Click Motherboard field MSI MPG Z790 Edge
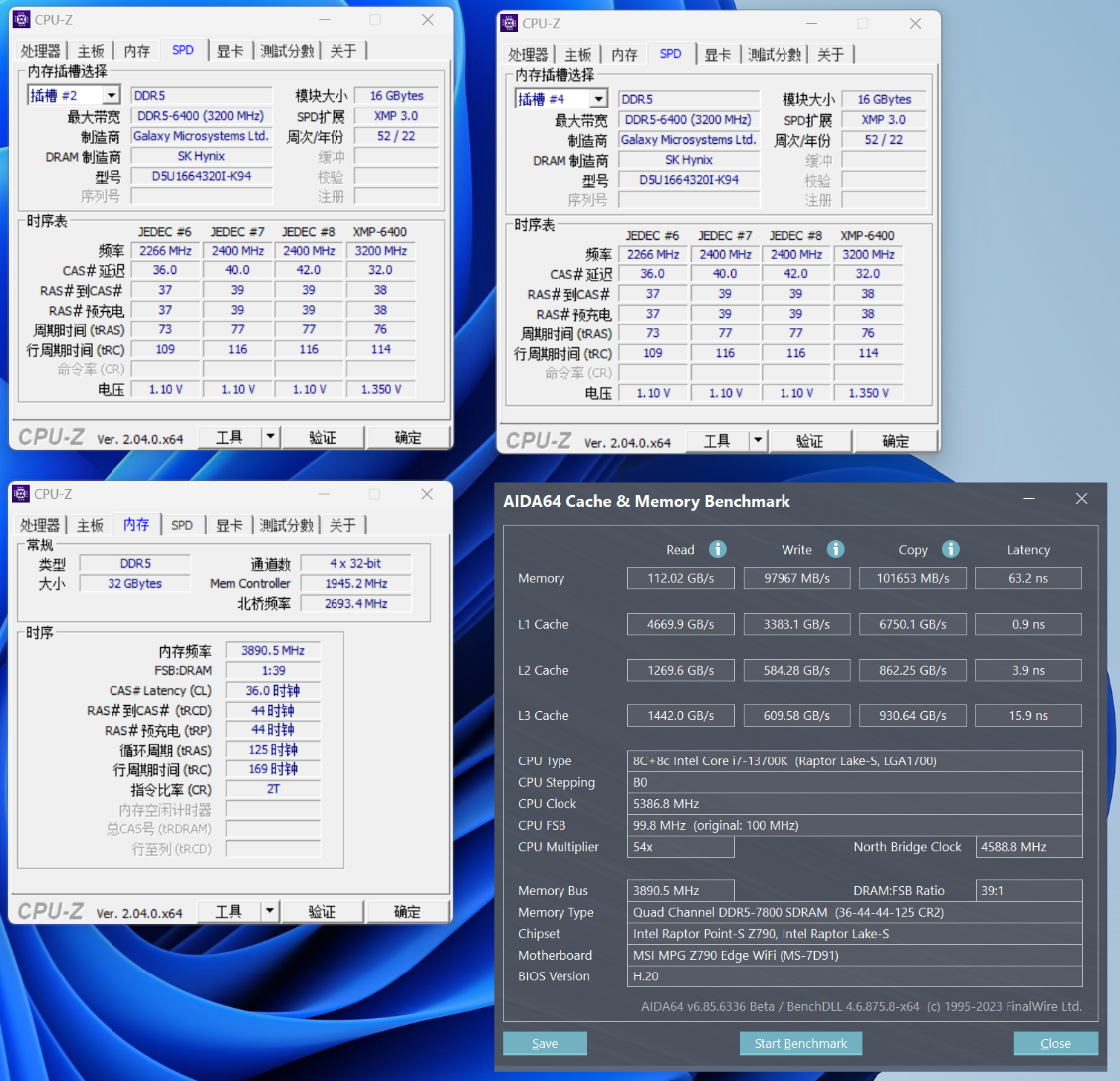This screenshot has height=1081, width=1120. [x=855, y=955]
